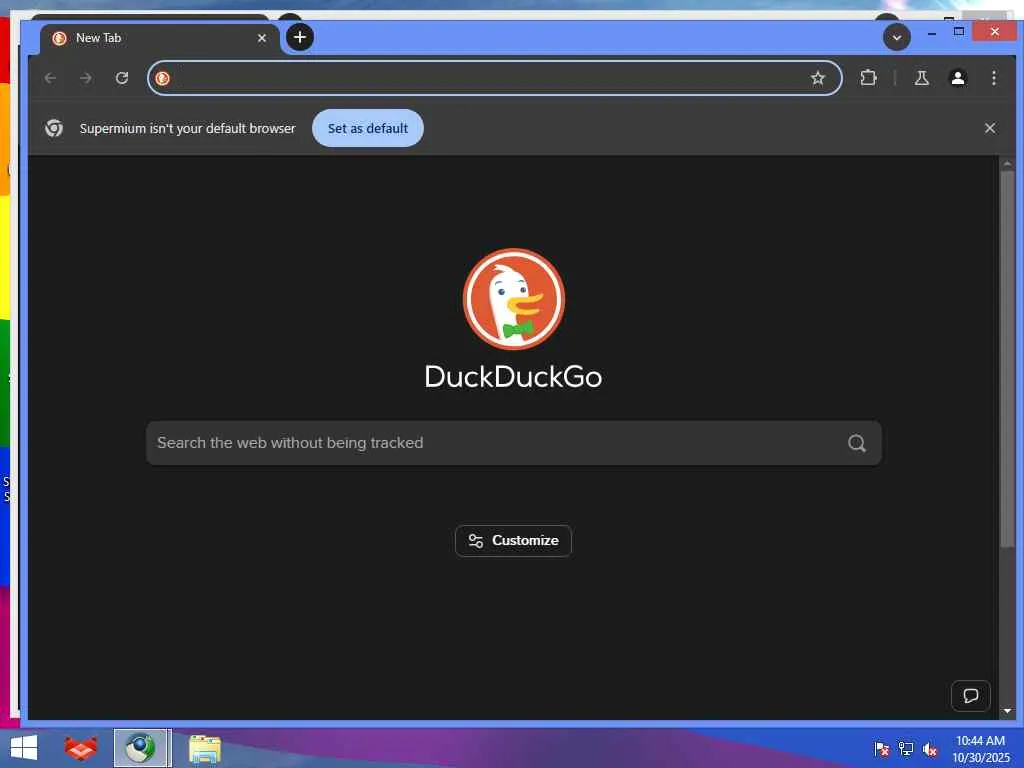Maximize the Supermium window
Viewport: 1024px width, 768px height.
959,31
